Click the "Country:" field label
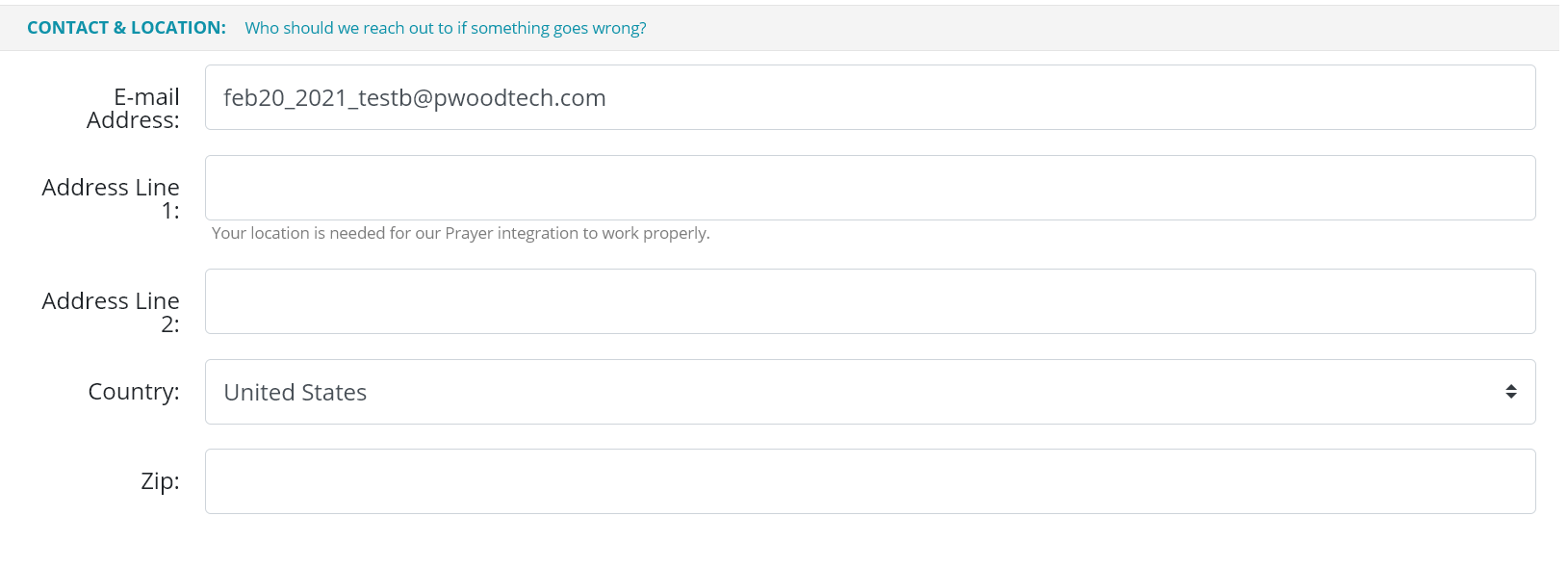Screen dimensions: 1568x568 [x=134, y=392]
